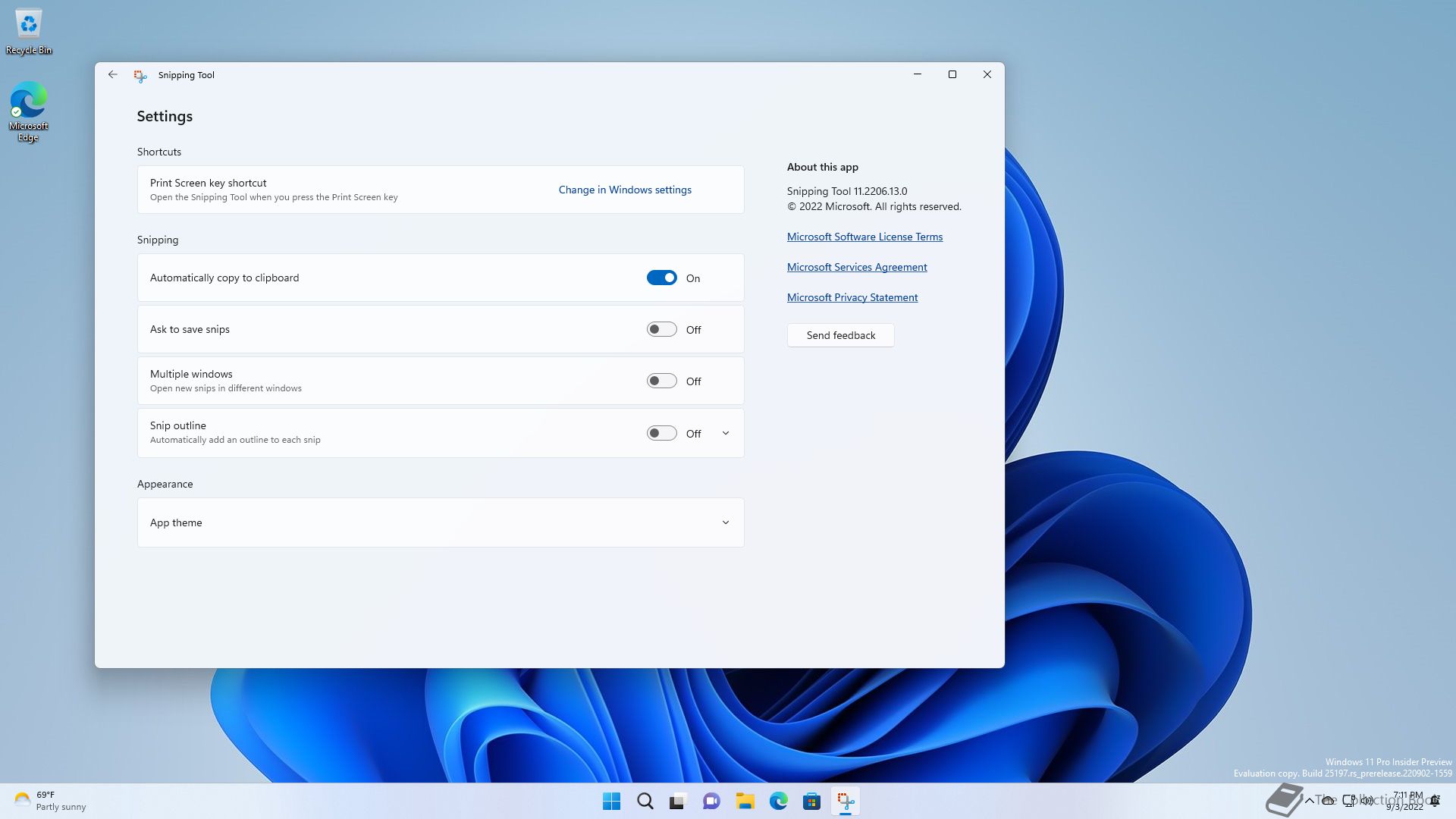Open the weather widget showing 69°F

(50, 801)
